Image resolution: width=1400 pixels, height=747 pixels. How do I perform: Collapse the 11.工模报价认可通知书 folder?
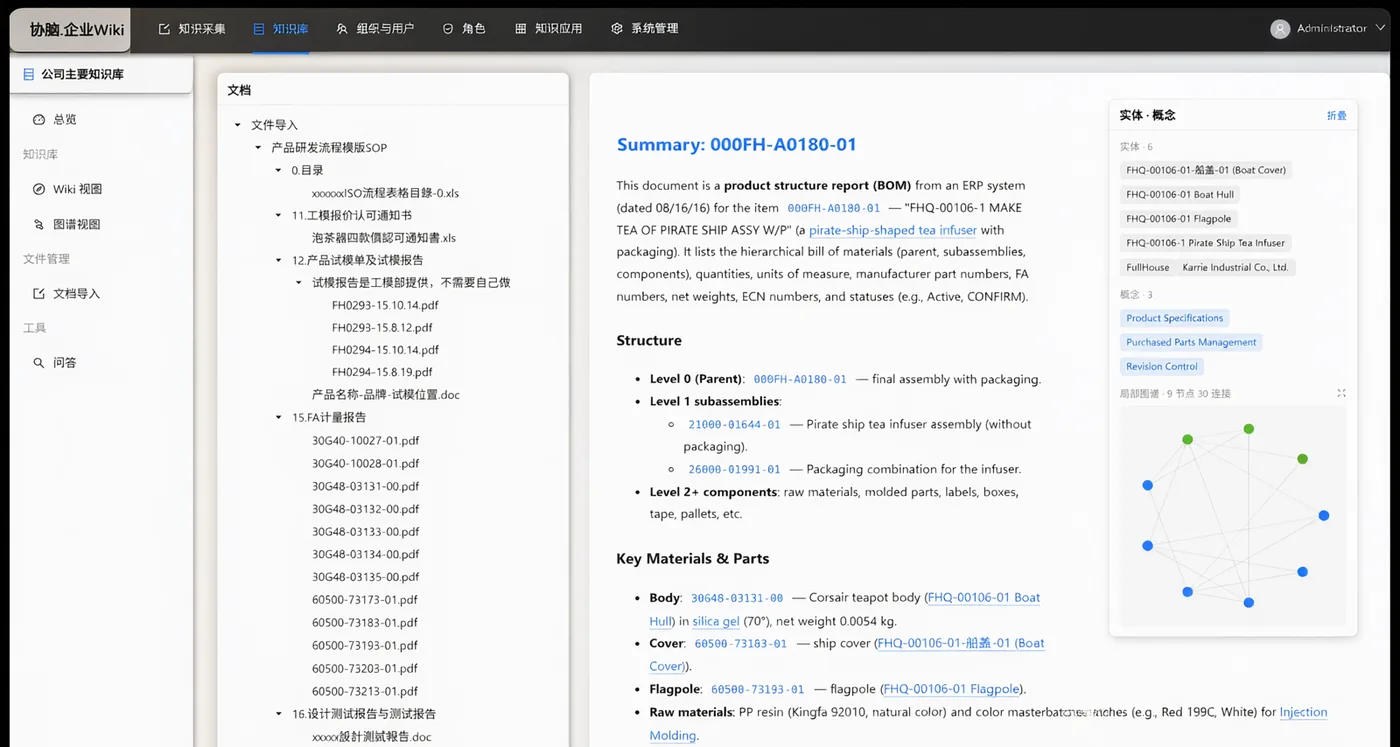pos(279,215)
